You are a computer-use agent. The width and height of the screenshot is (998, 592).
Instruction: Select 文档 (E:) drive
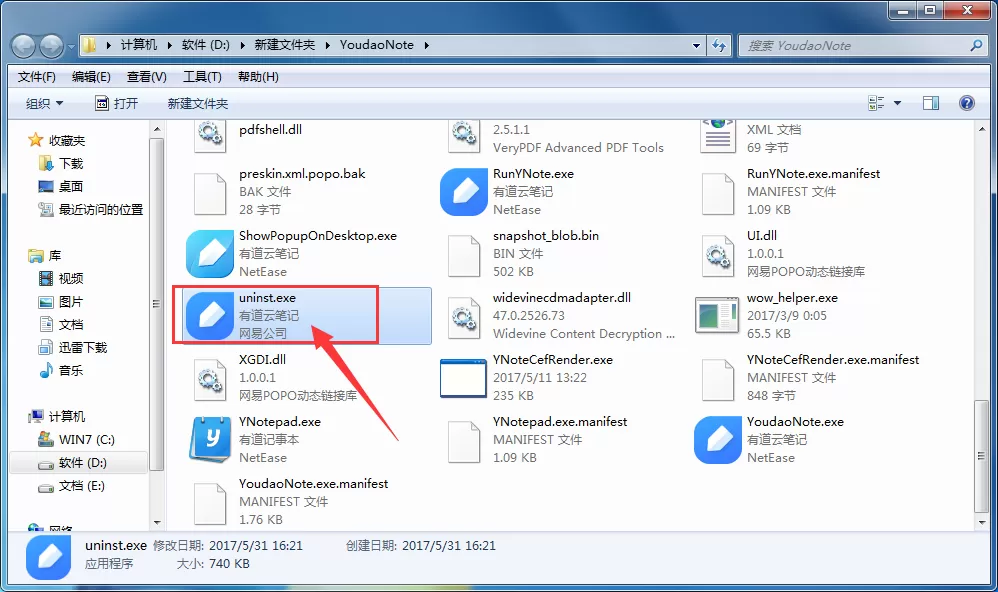pyautogui.click(x=71, y=486)
